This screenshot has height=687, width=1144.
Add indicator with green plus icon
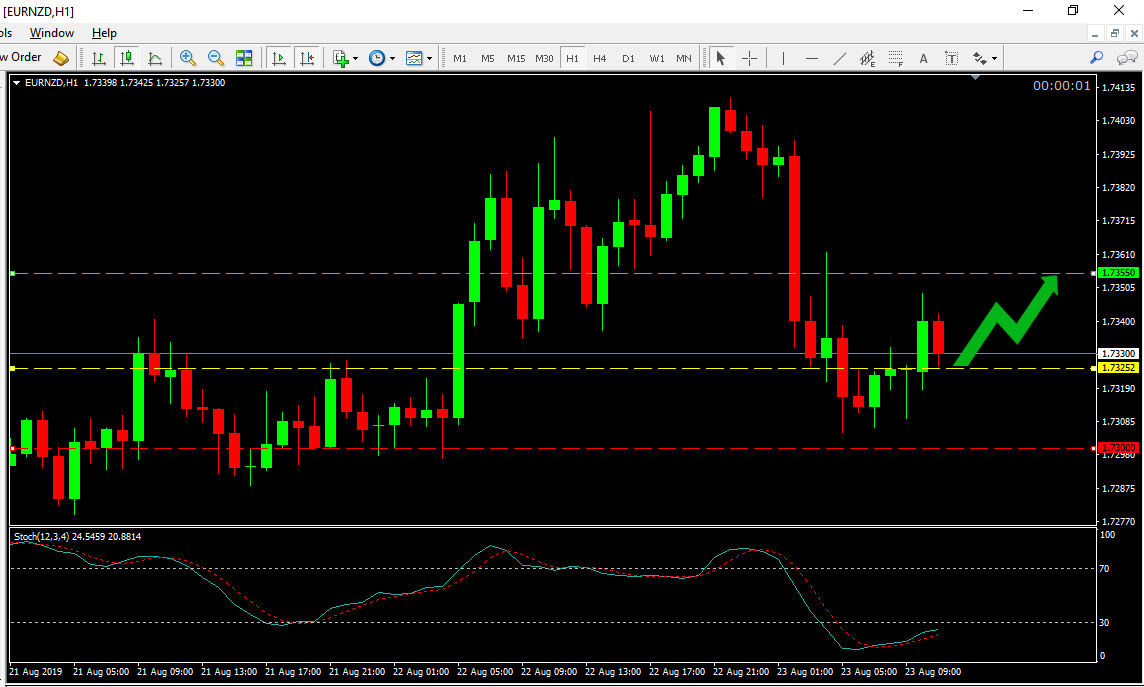tap(340, 58)
